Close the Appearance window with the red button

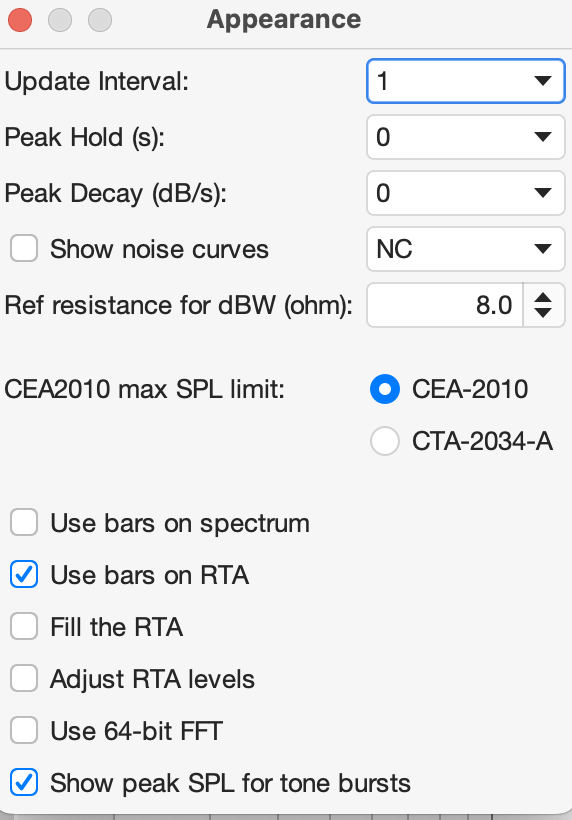tap(20, 20)
